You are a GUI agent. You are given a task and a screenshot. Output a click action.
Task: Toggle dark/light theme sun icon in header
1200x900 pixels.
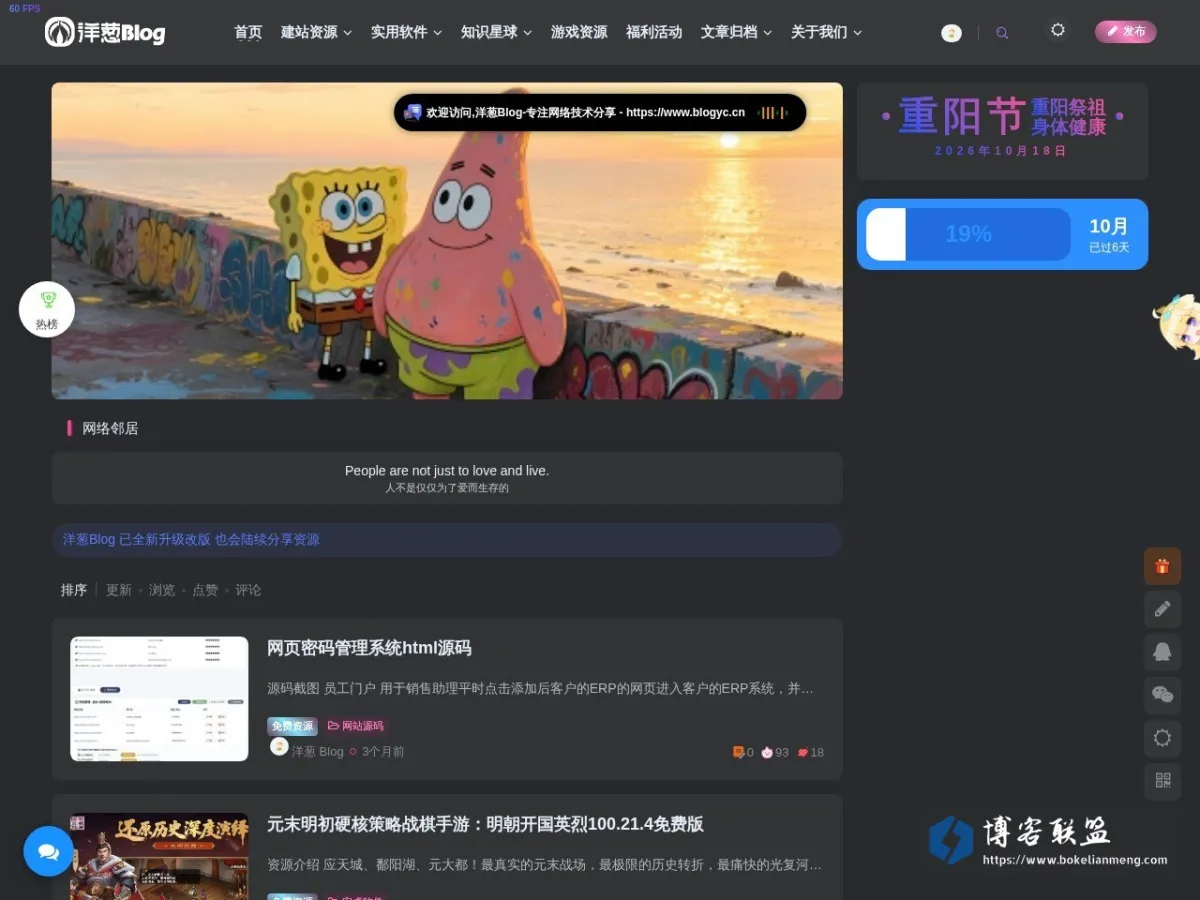(x=1057, y=31)
